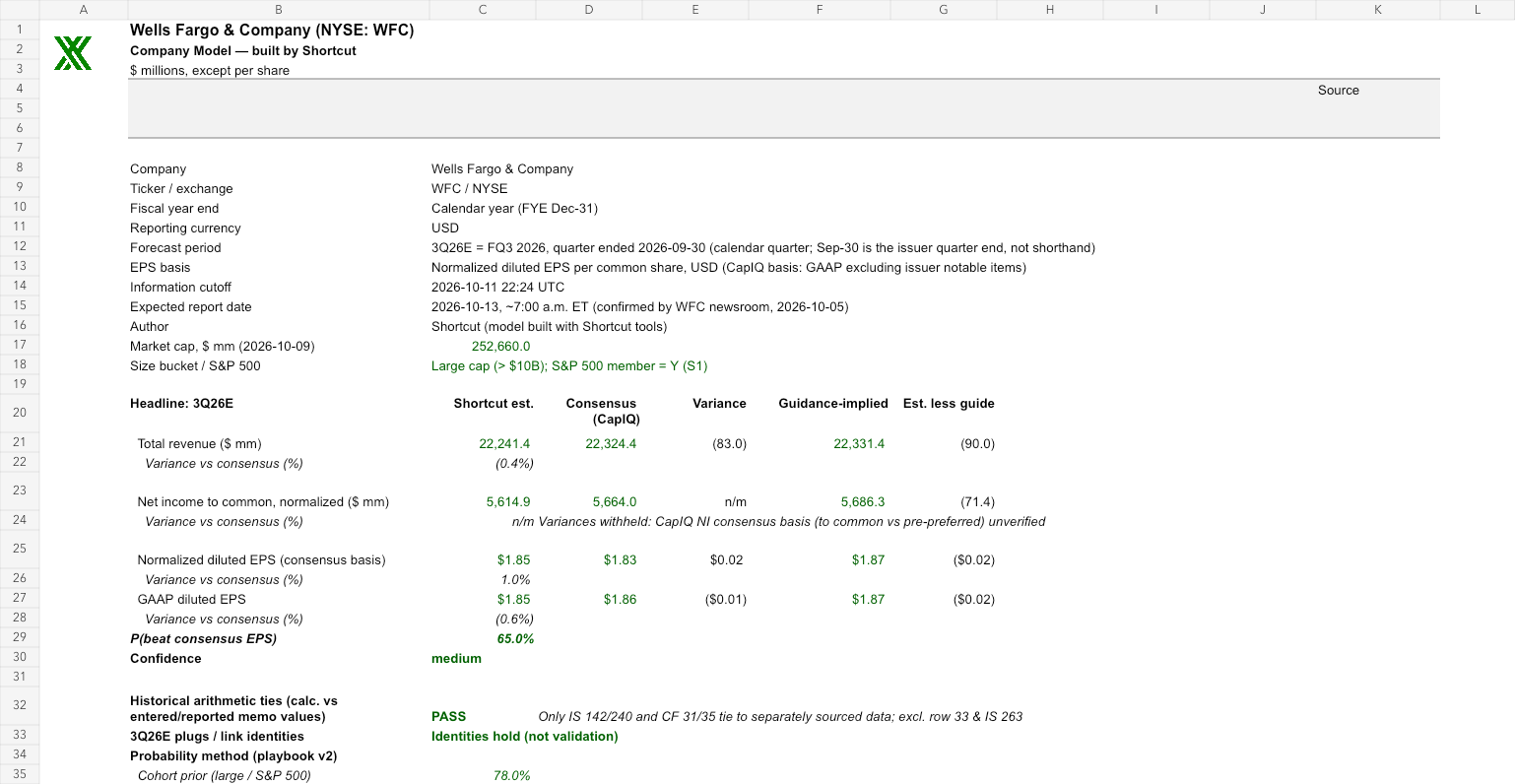The width and height of the screenshot is (1515, 784).
Task: Click the 'Est. less guide' column heading
Action: (x=949, y=403)
